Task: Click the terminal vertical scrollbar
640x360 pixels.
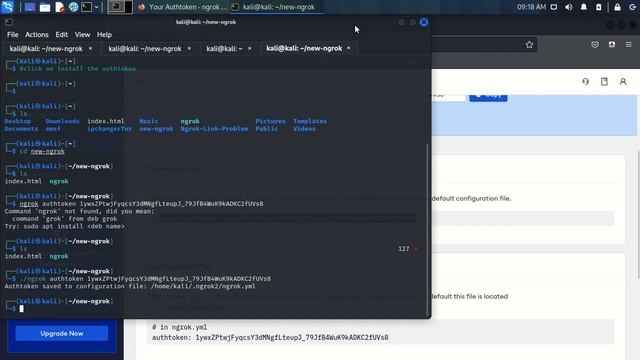Action: 428,229
